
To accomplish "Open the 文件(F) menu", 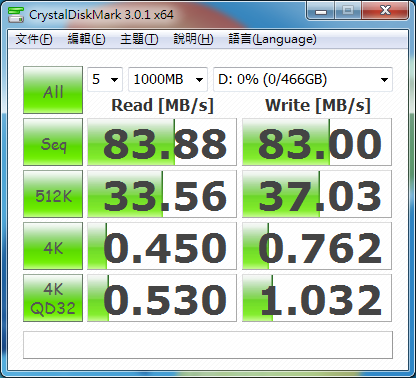I will (34, 39).
